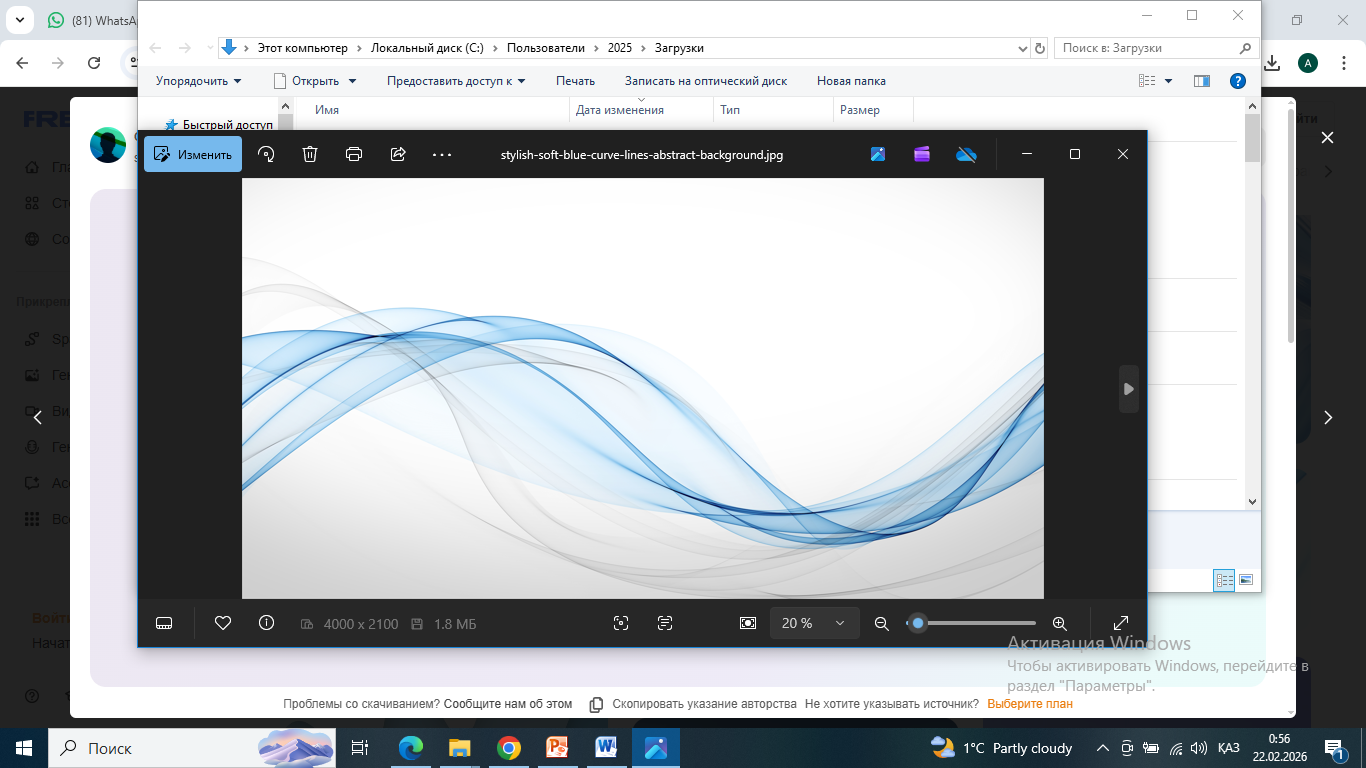Change Explorer view with the view icon
The height and width of the screenshot is (768, 1366).
[x=1147, y=81]
